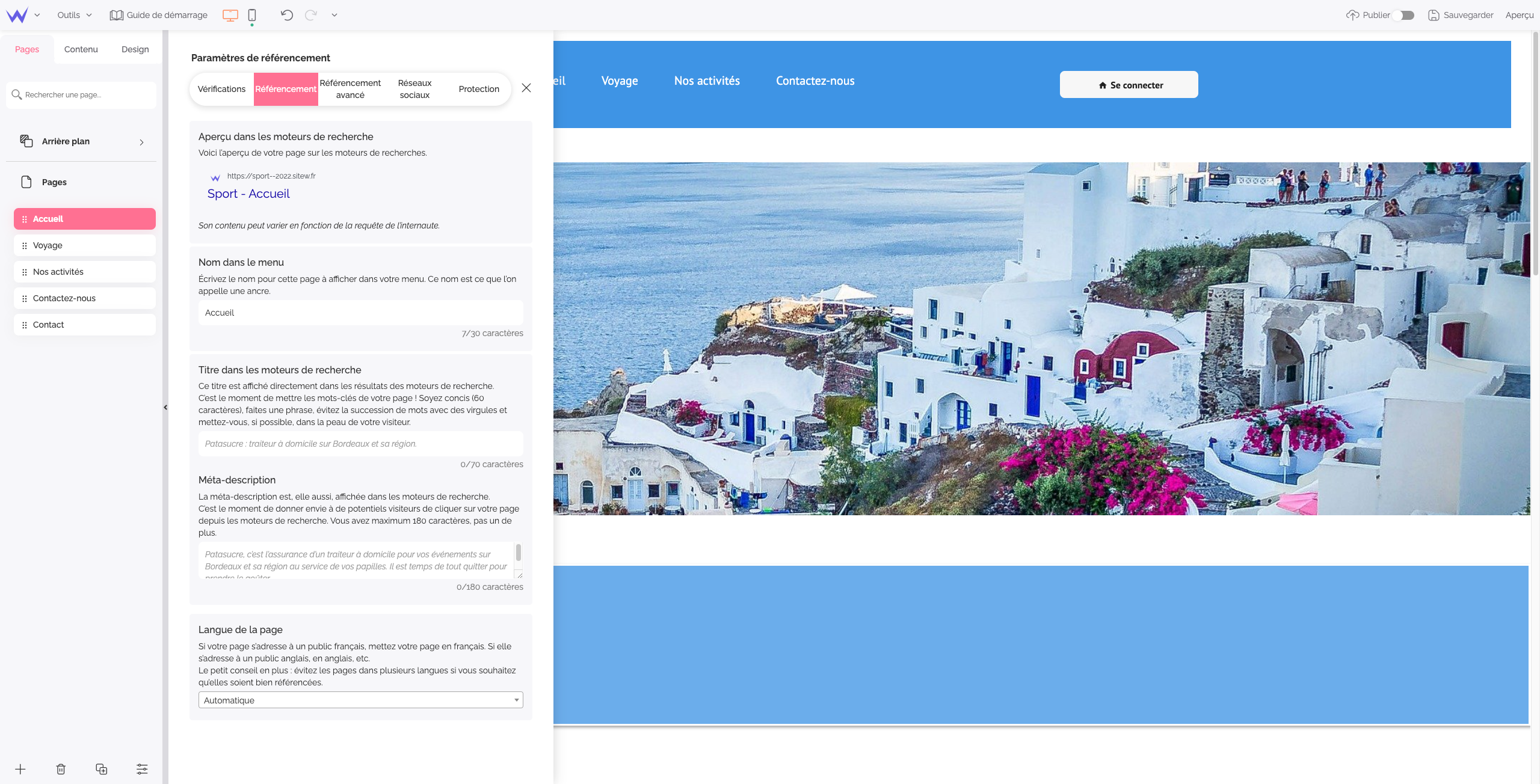The height and width of the screenshot is (784, 1540).
Task: Open the 'Guide de démarrage'
Action: 158,15
